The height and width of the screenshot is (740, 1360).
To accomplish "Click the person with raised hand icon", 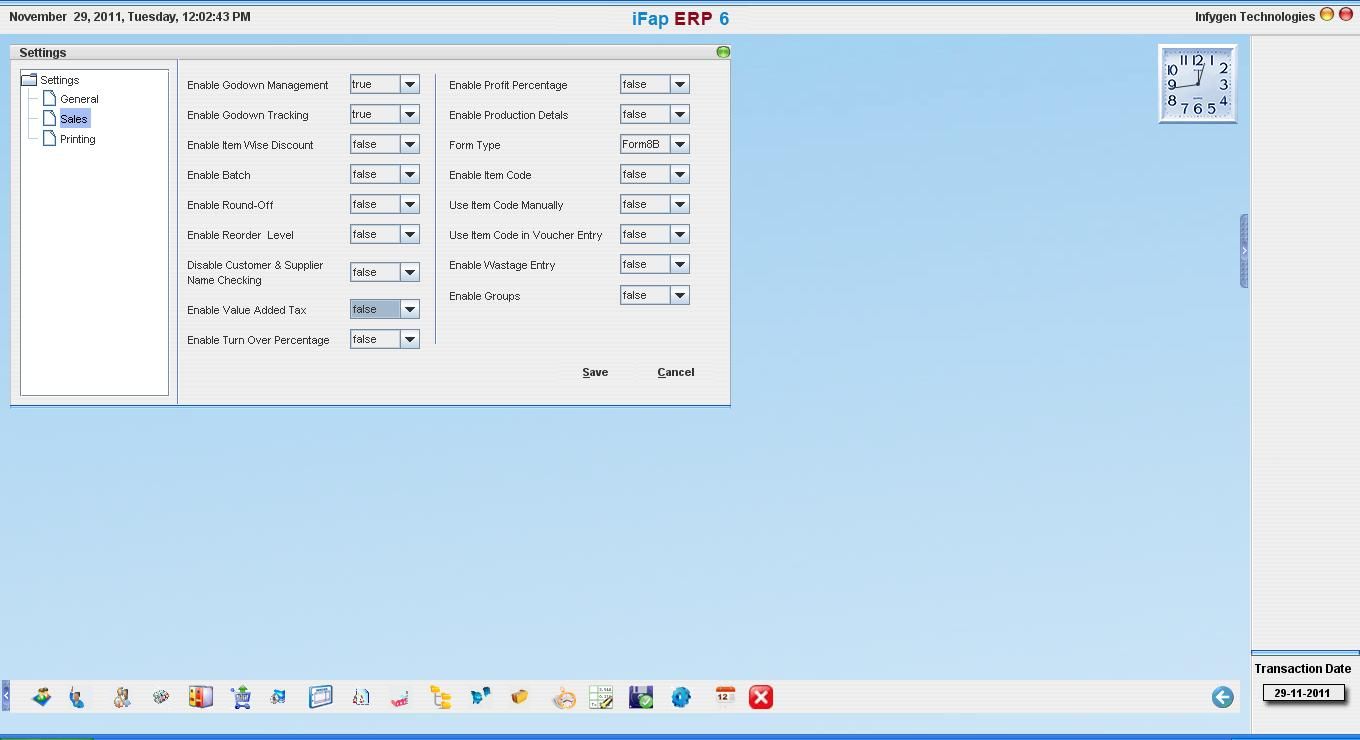I will coord(78,697).
